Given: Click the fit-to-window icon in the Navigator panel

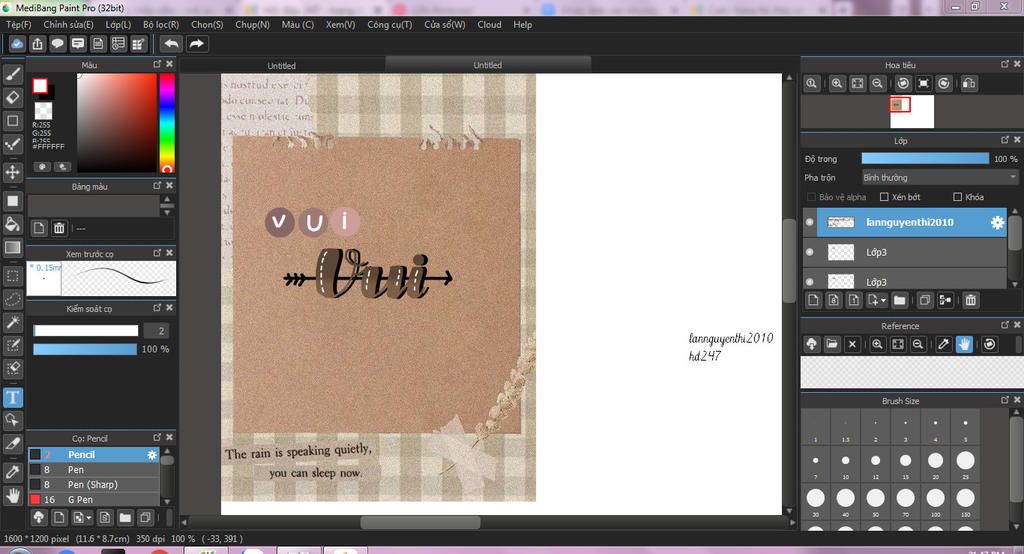Looking at the screenshot, I should pyautogui.click(x=857, y=84).
